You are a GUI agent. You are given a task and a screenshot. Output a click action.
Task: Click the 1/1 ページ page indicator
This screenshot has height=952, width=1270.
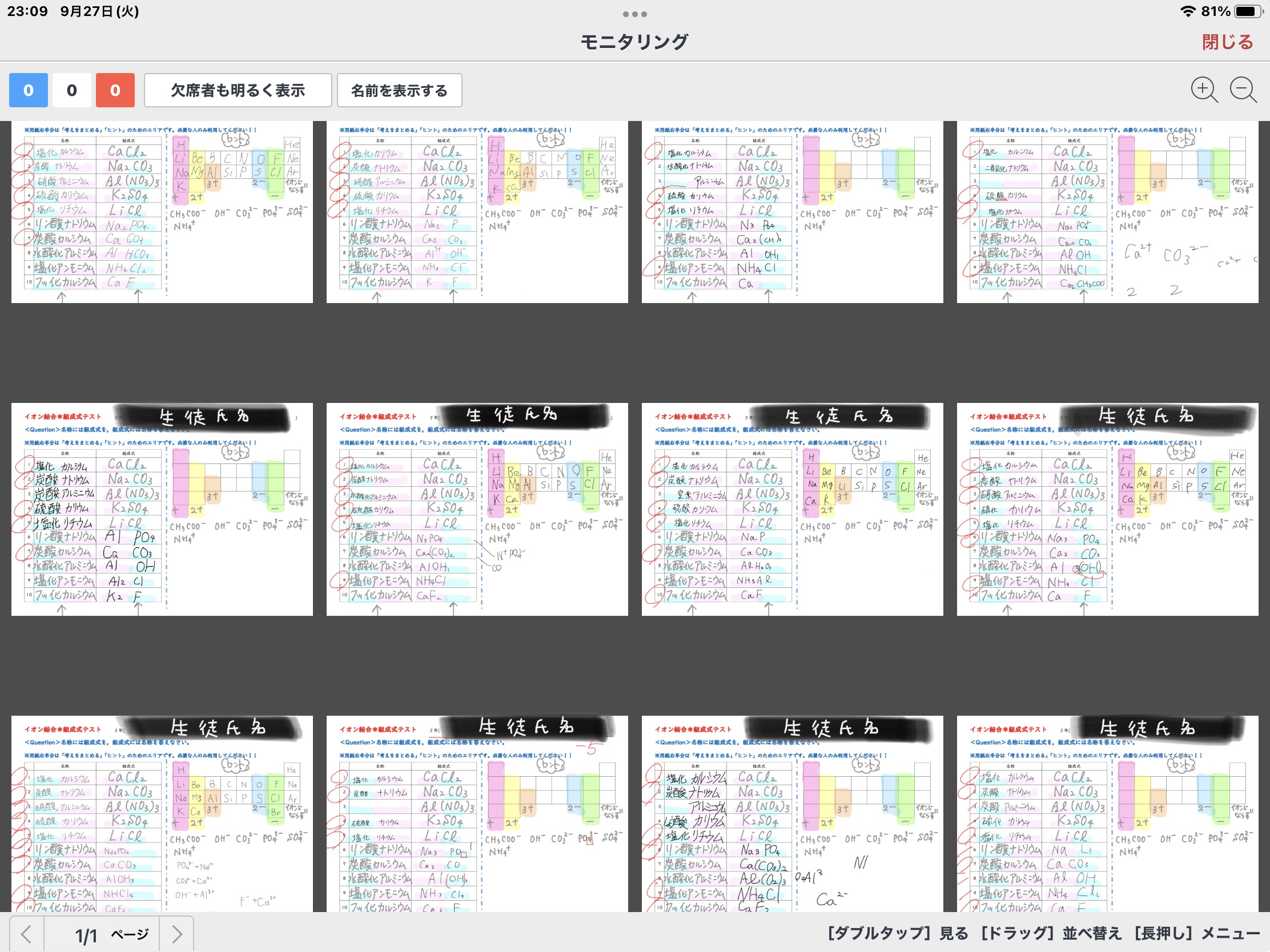click(109, 934)
